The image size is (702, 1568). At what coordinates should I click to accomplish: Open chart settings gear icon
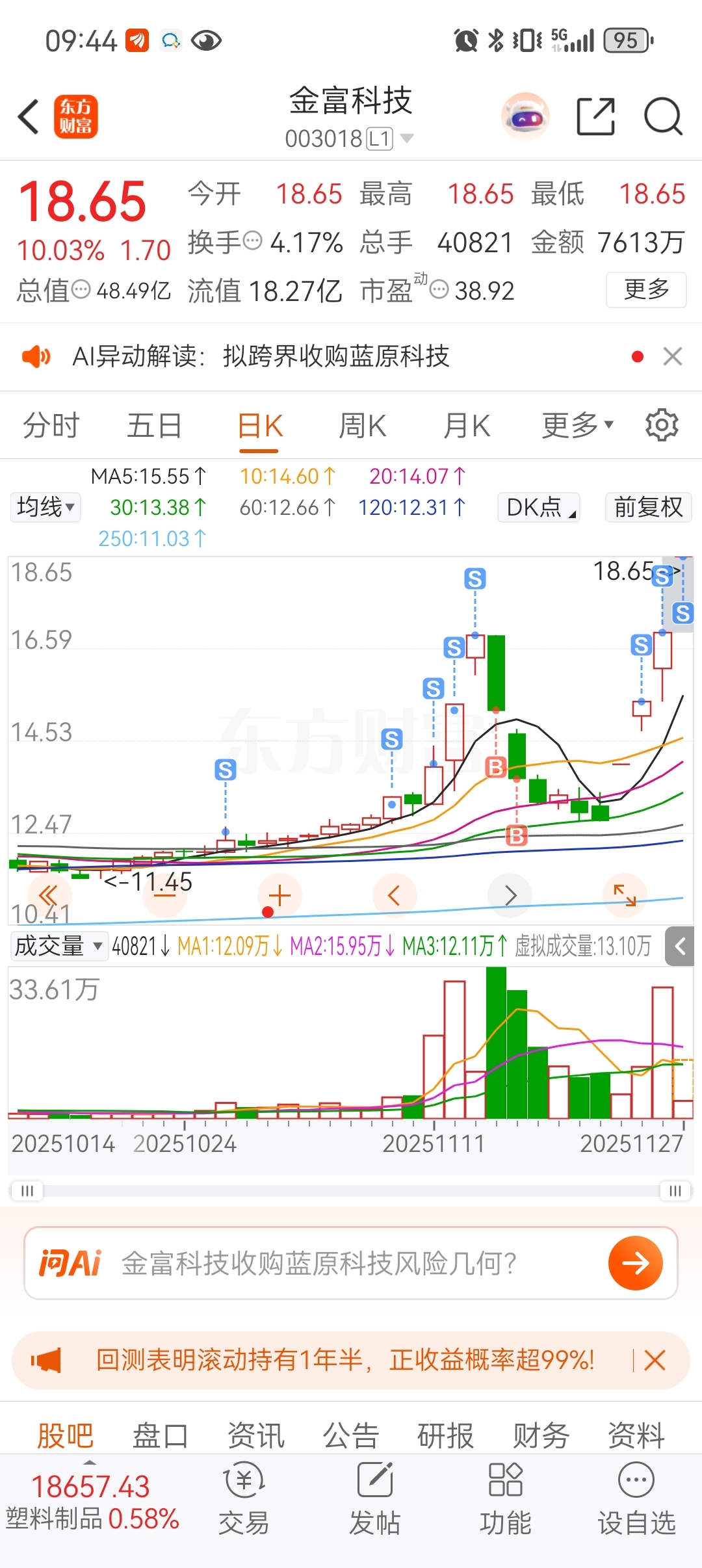point(662,425)
